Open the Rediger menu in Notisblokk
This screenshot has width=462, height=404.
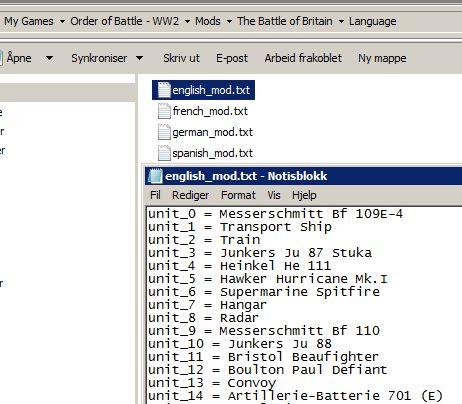pos(191,195)
